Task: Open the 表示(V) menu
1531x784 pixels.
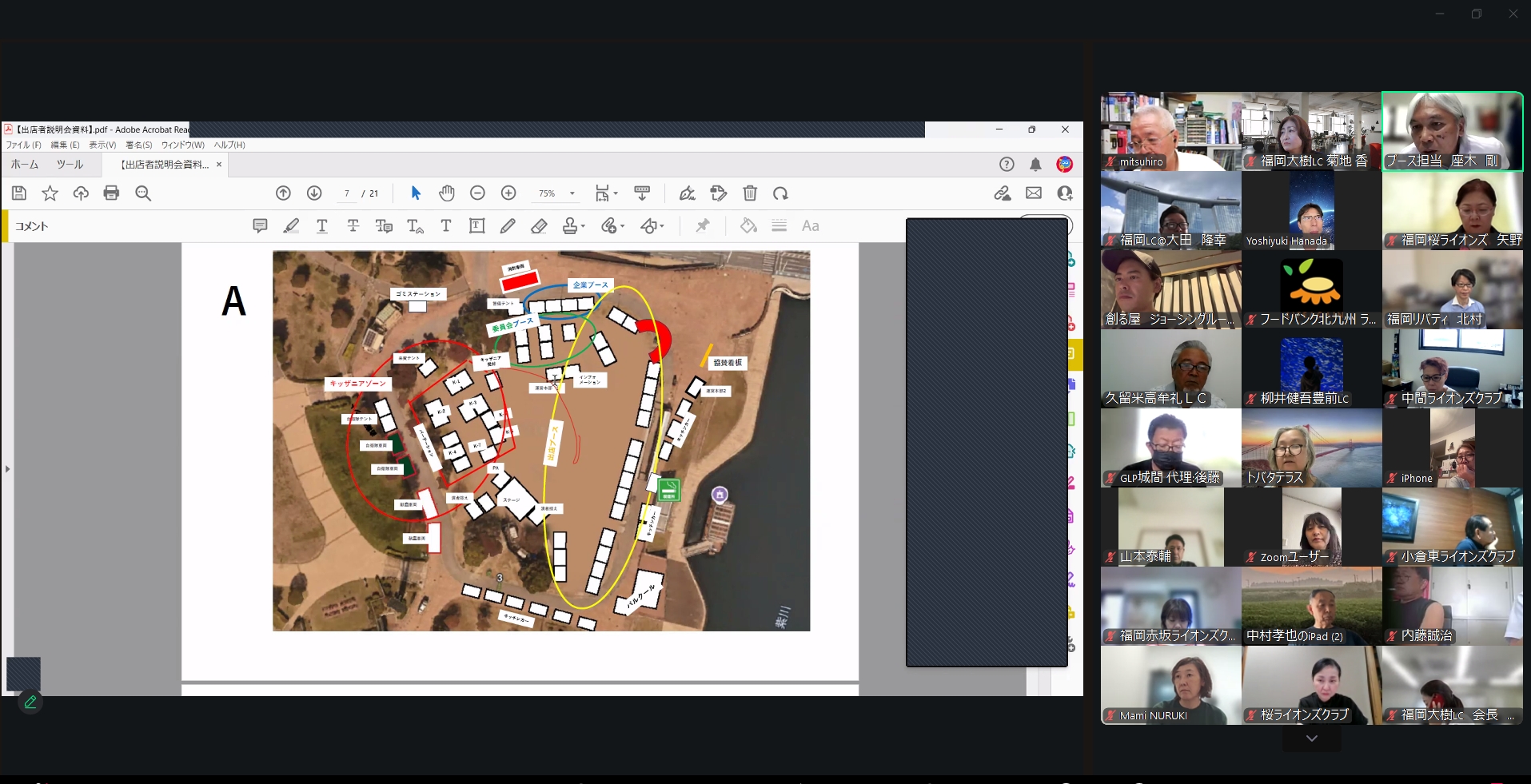Action: (x=102, y=145)
